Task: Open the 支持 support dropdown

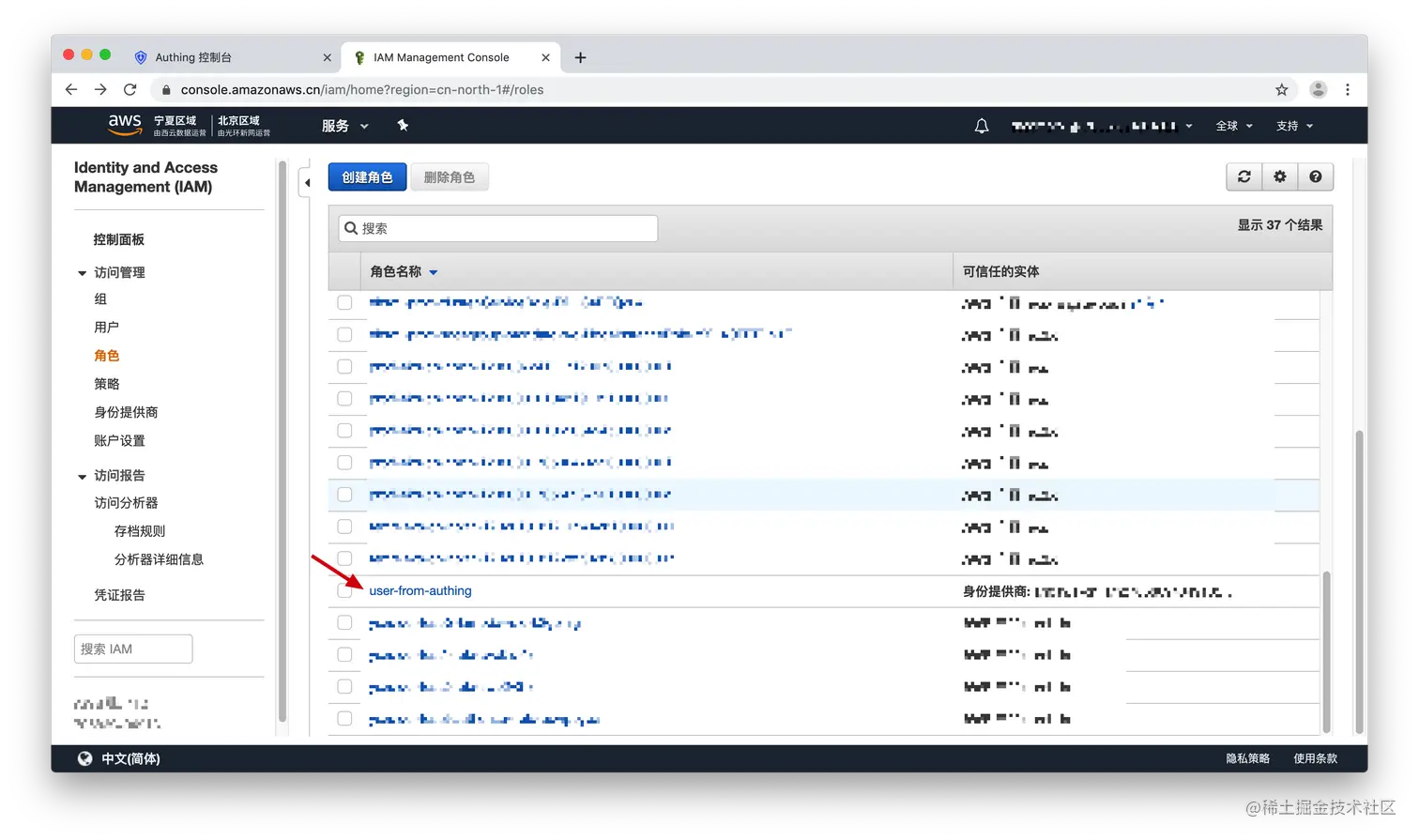Action: coord(1294,126)
